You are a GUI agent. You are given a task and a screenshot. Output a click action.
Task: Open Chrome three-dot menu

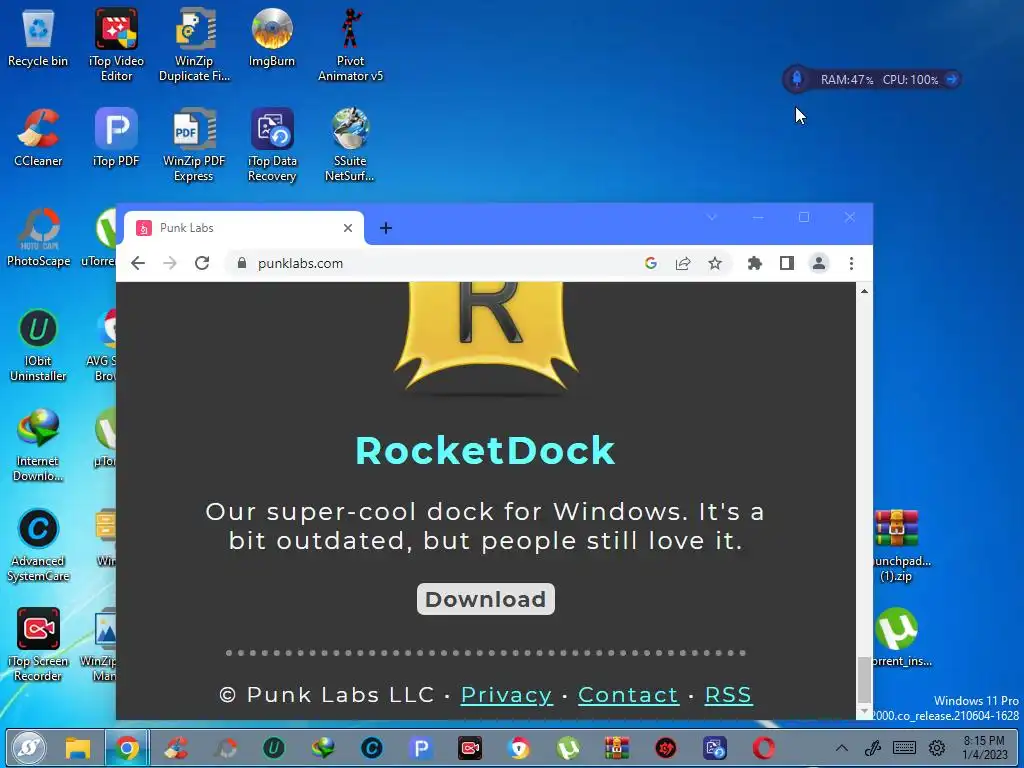(x=851, y=263)
